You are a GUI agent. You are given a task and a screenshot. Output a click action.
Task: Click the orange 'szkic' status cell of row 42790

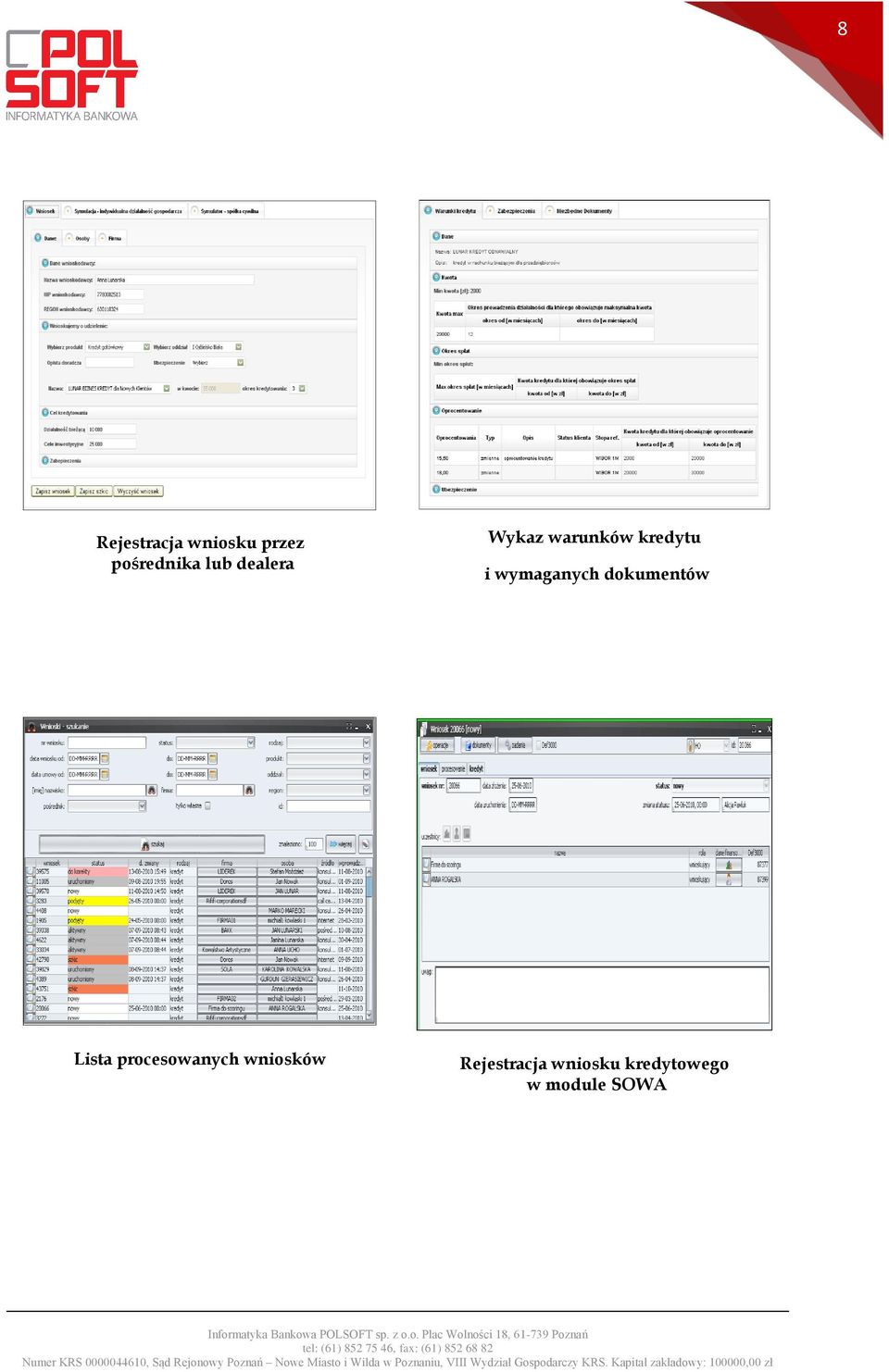point(96,959)
